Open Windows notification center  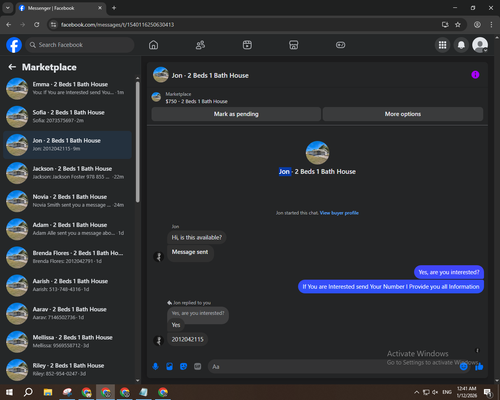(488, 392)
